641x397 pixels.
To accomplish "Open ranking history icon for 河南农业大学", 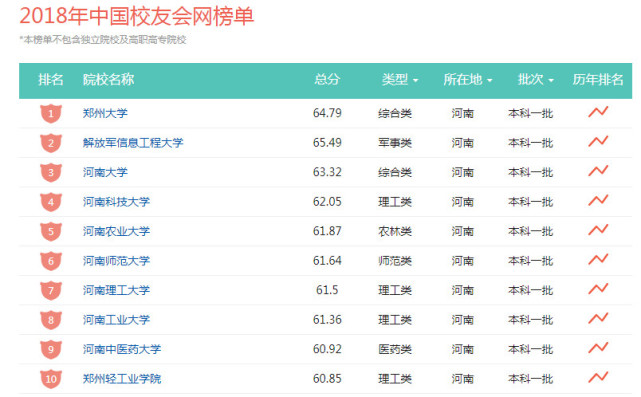I will tap(598, 230).
